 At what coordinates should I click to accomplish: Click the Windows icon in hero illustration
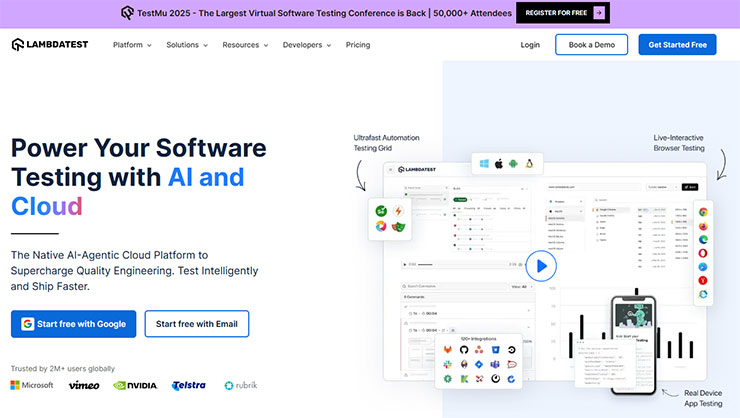coord(484,164)
